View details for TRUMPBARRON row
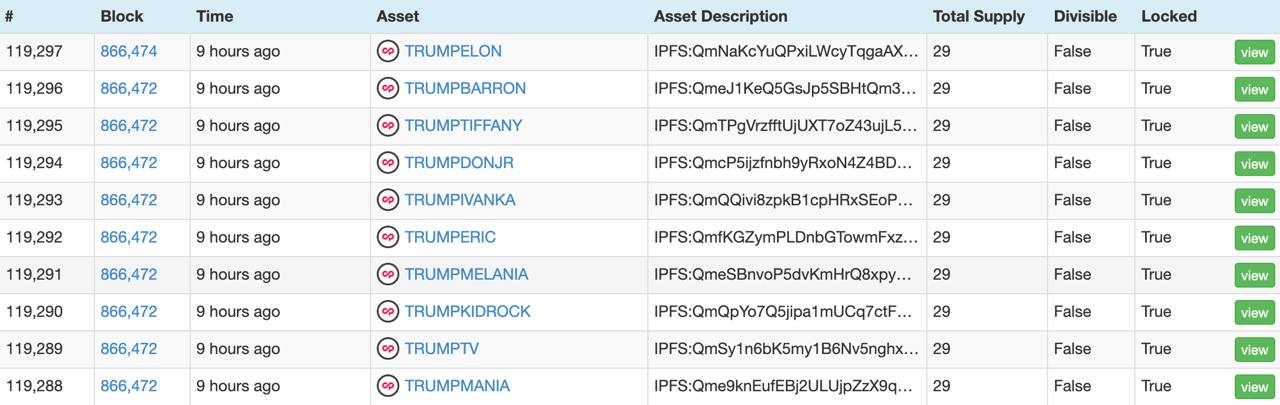Screen dimensions: 1280x405 (1254, 90)
